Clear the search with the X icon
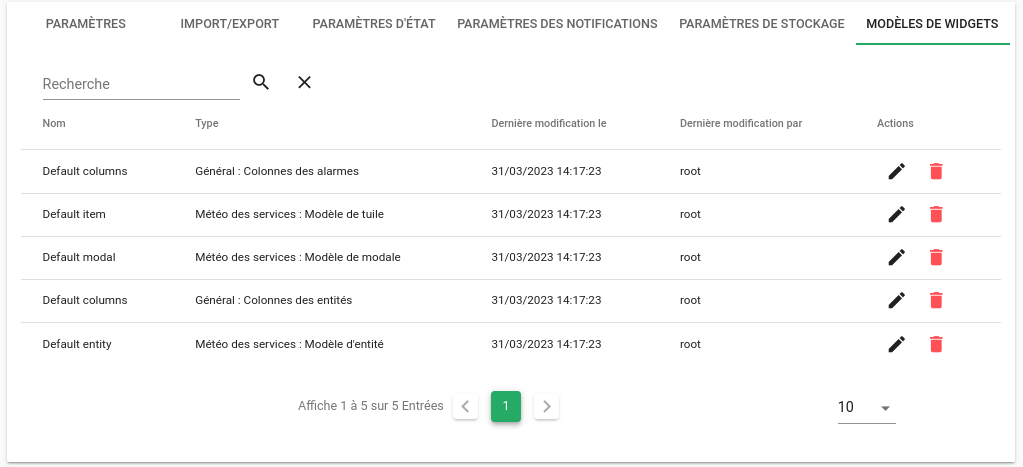Viewport: 1023px width, 467px height. tap(305, 83)
